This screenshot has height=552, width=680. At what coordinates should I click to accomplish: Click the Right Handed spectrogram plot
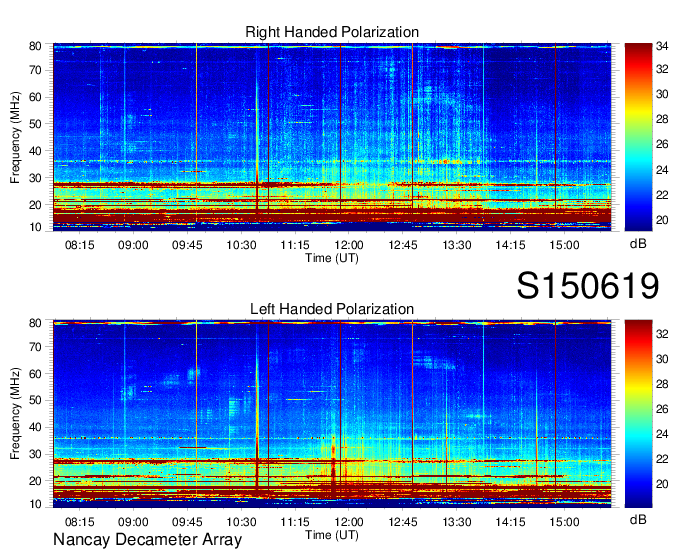(332, 137)
